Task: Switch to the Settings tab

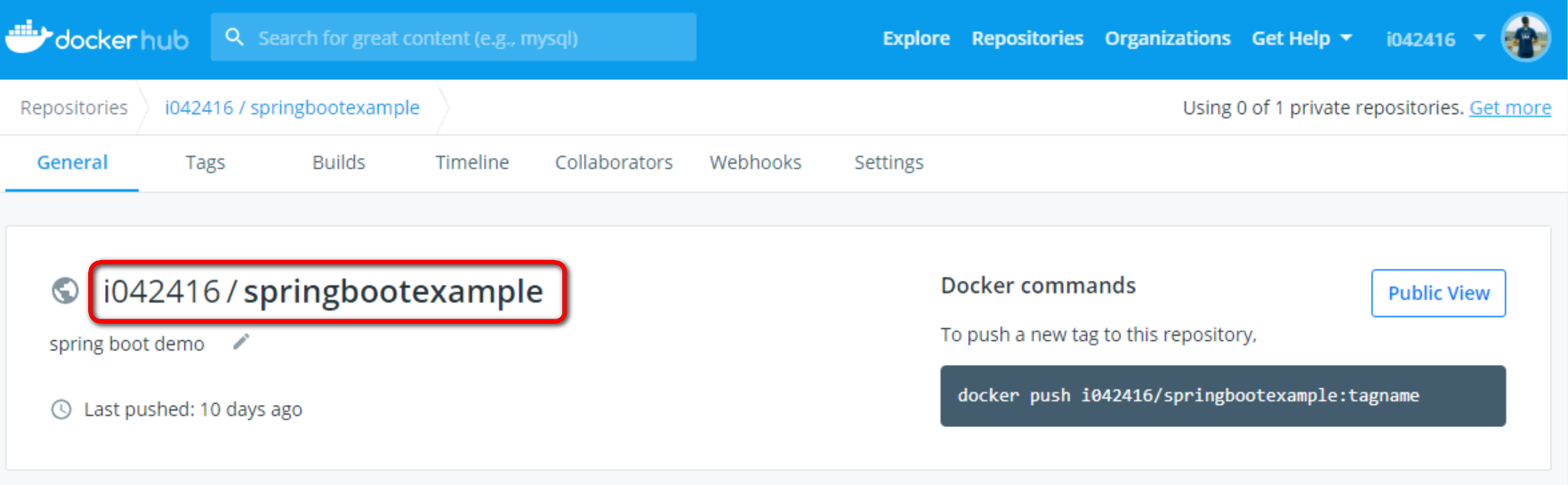Action: click(x=889, y=163)
